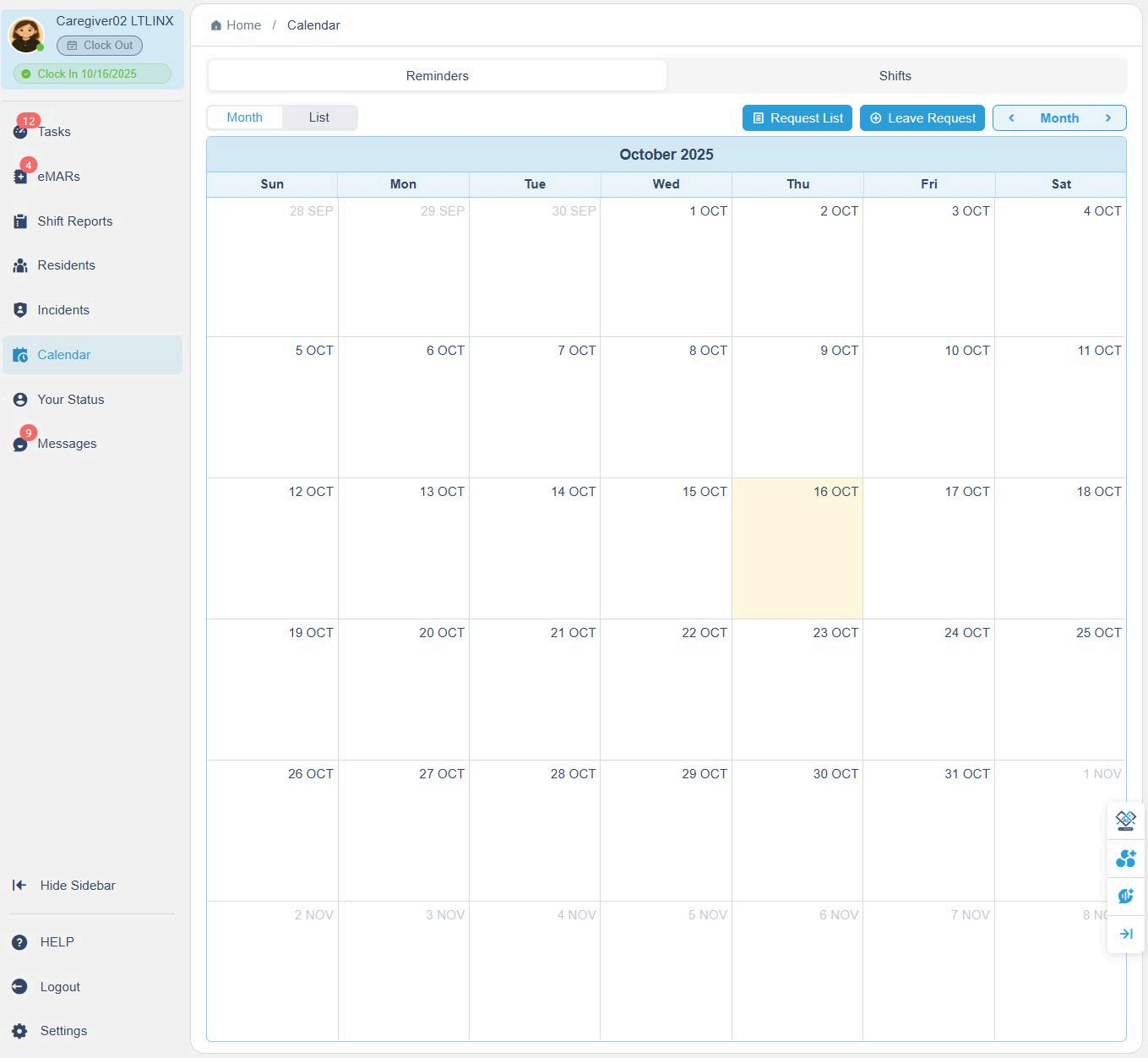Open the Request List
The width and height of the screenshot is (1148, 1058).
pos(797,118)
